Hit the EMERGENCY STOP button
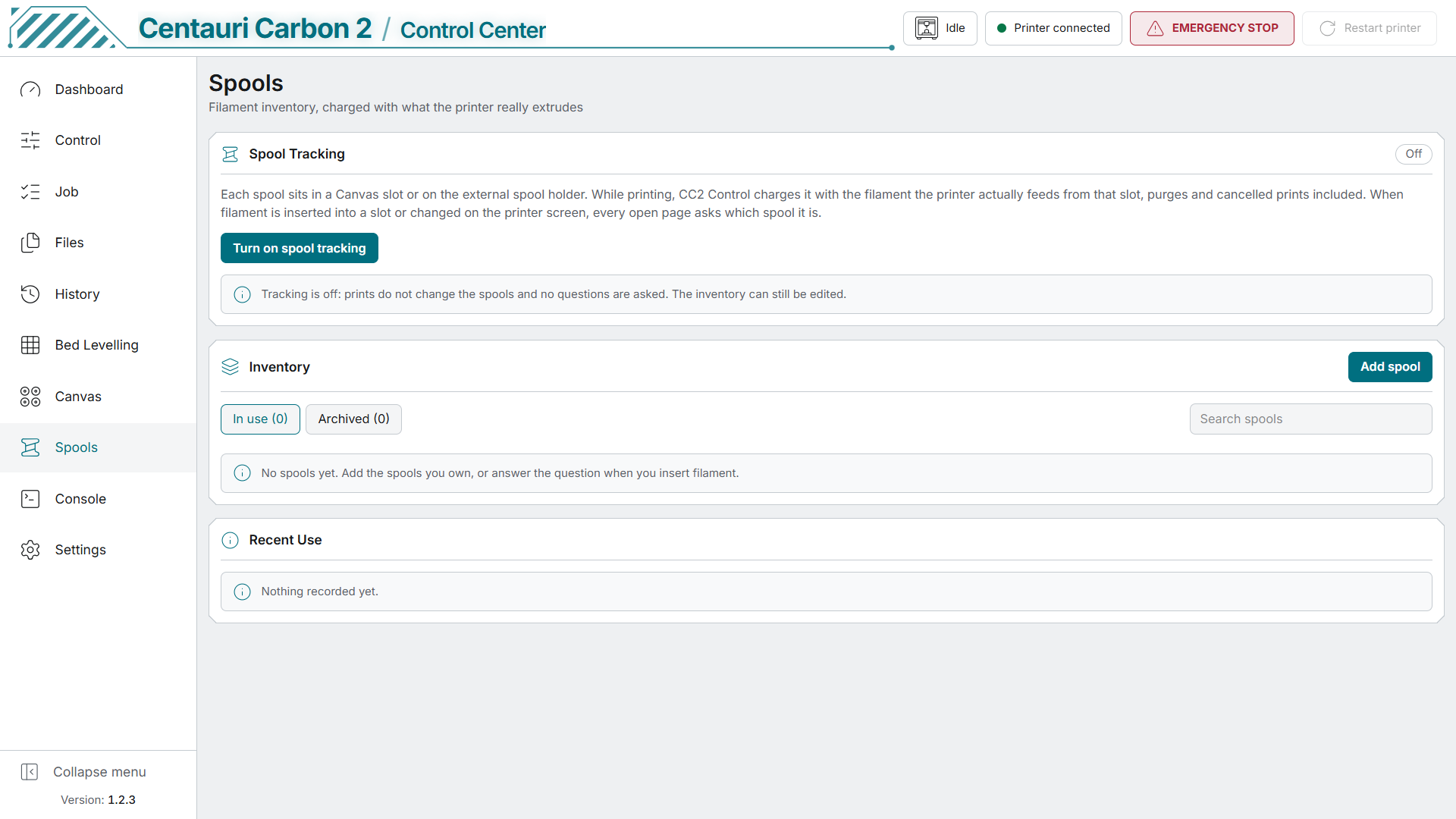This screenshot has width=1456, height=819. [x=1212, y=28]
